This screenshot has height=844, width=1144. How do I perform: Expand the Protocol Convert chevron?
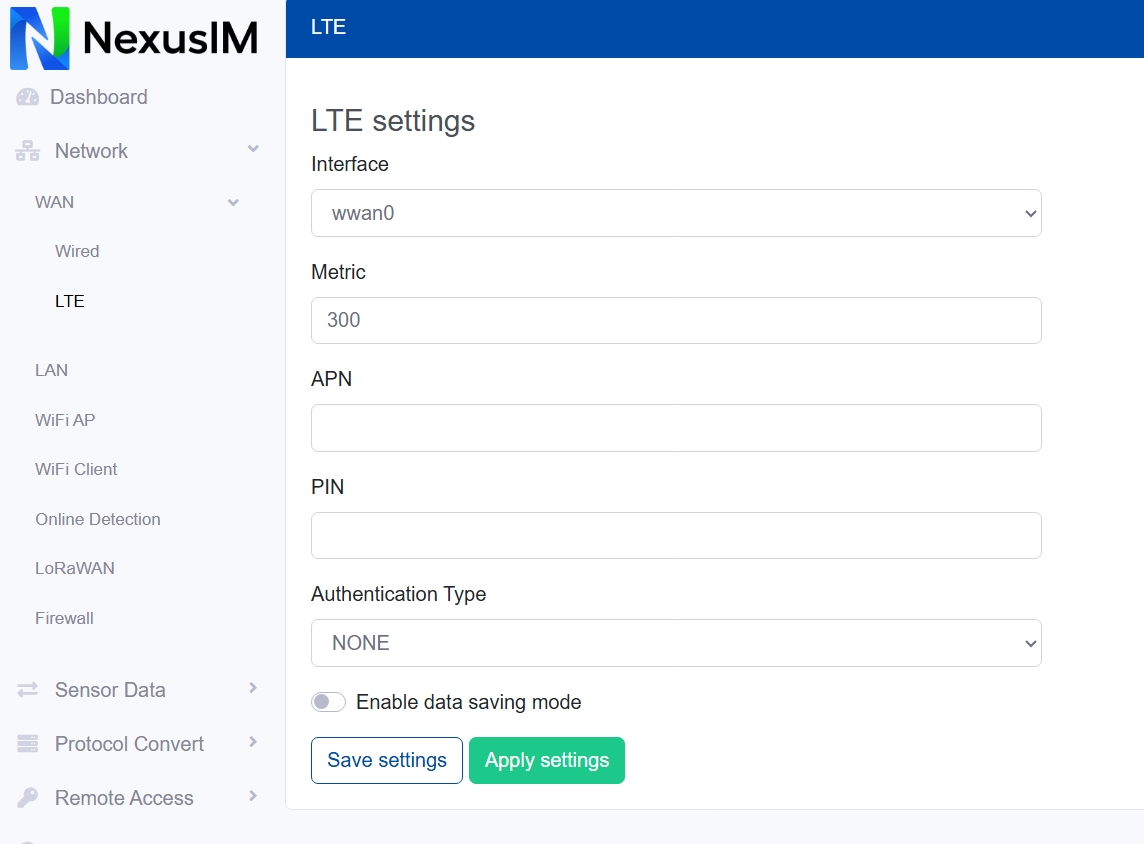pyautogui.click(x=253, y=742)
